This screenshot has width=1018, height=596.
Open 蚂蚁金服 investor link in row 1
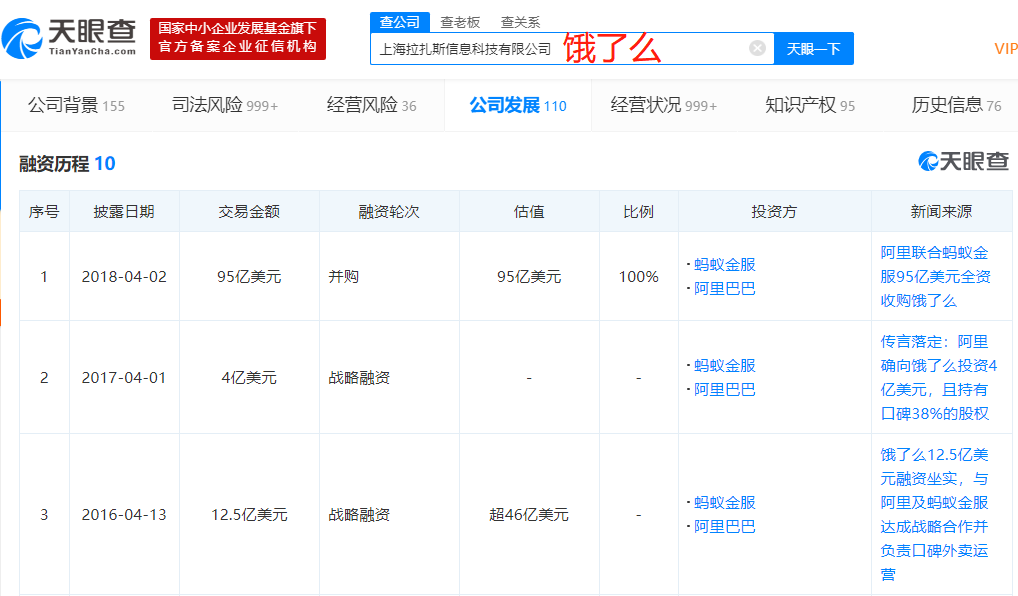pyautogui.click(x=725, y=264)
